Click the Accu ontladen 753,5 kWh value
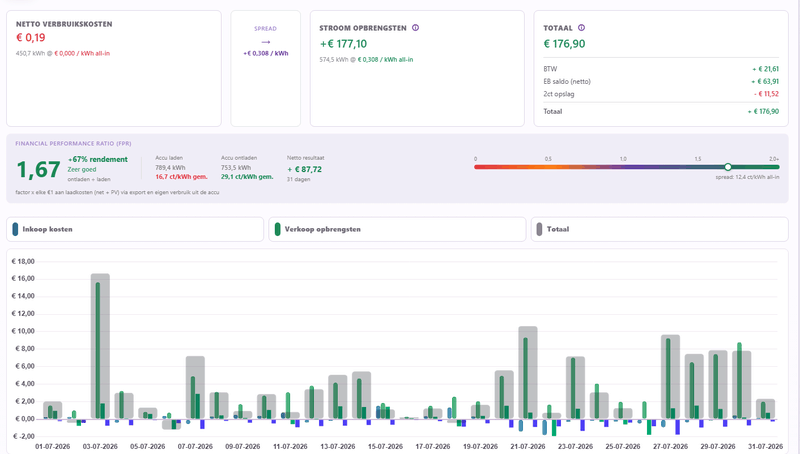Image resolution: width=800 pixels, height=454 pixels. coord(236,167)
